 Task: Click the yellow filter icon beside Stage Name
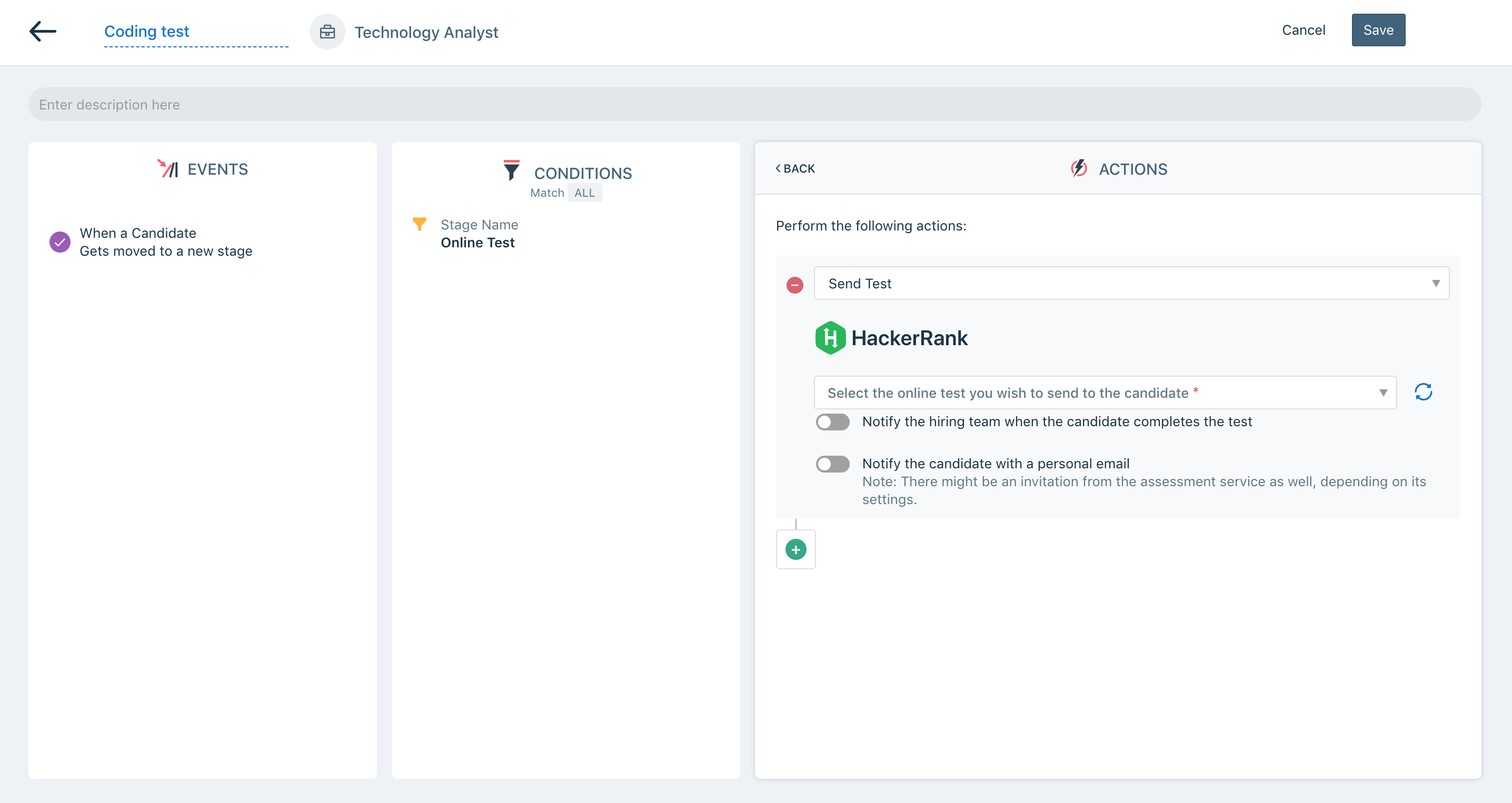click(x=419, y=224)
